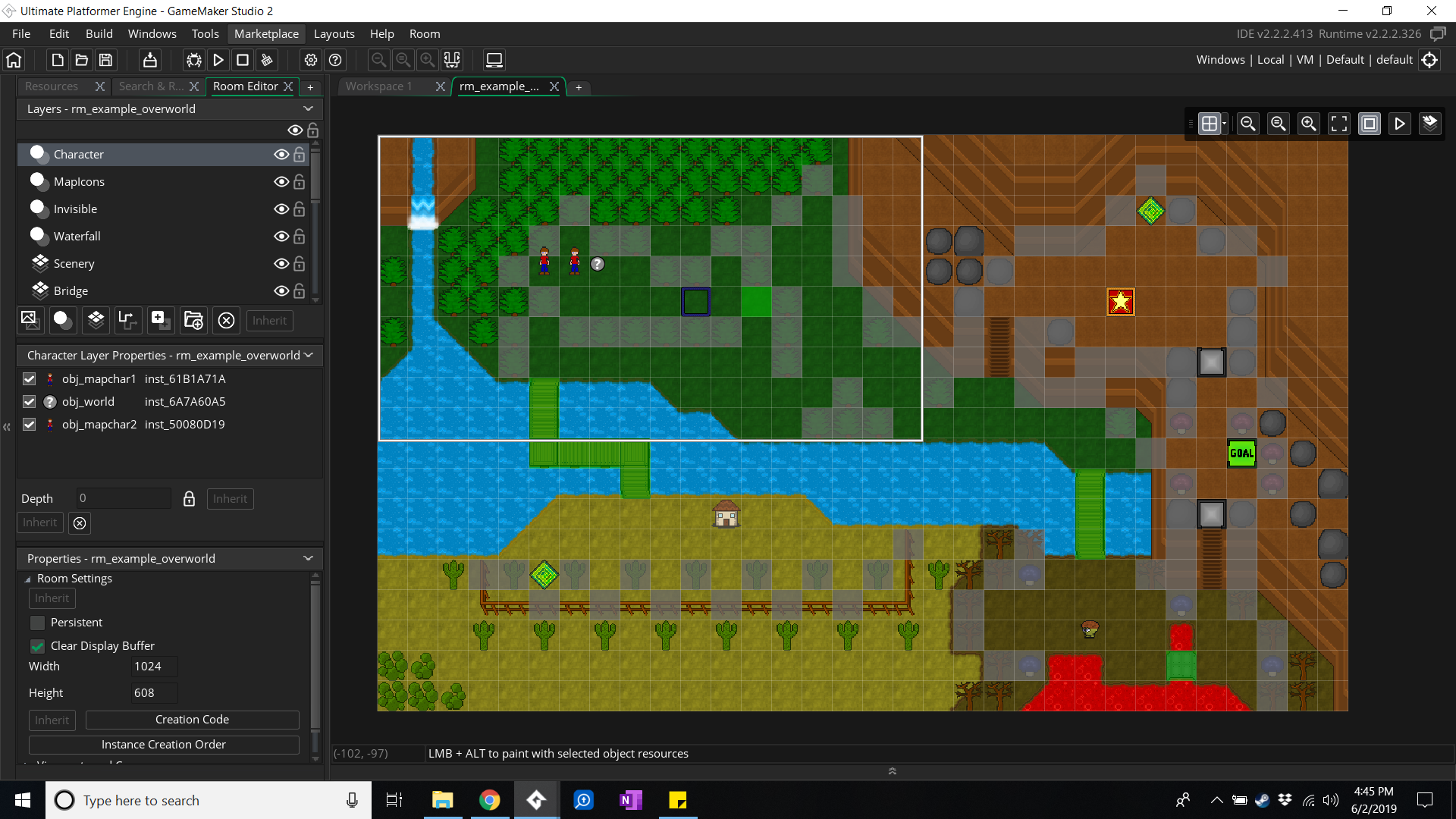This screenshot has width=1456, height=819.
Task: Uncheck the obj_world instance checkbox
Action: (30, 402)
